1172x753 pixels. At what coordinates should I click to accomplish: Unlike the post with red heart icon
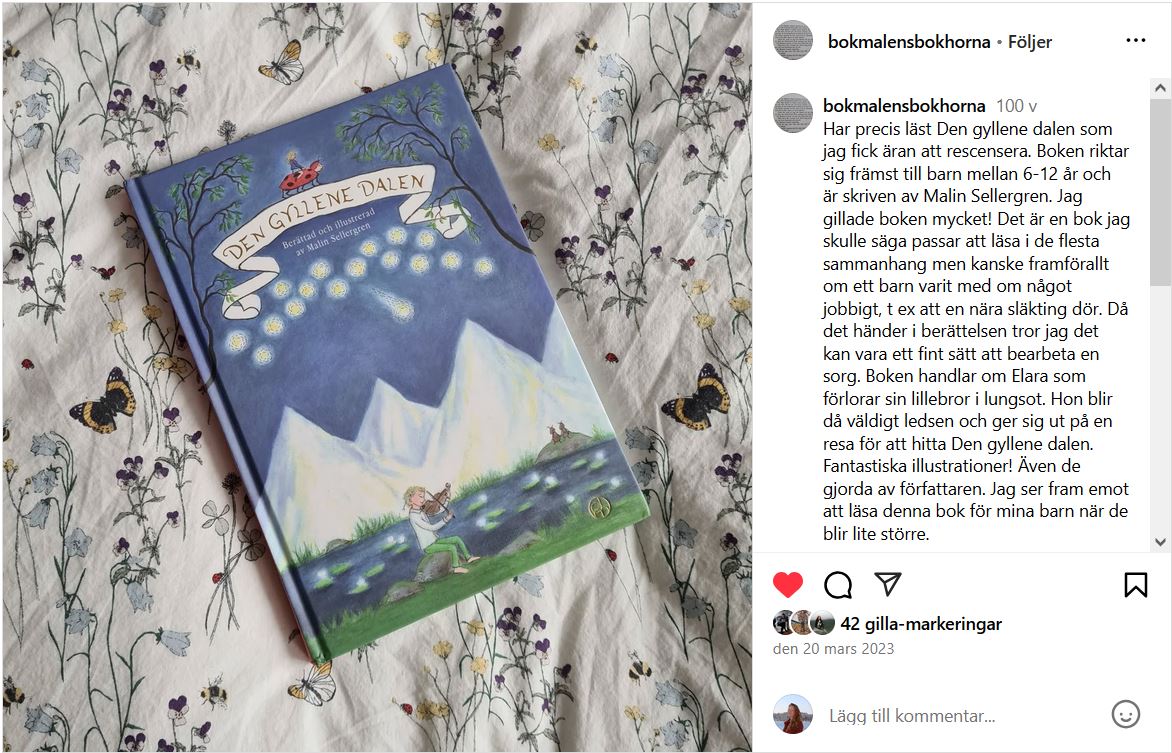[787, 585]
